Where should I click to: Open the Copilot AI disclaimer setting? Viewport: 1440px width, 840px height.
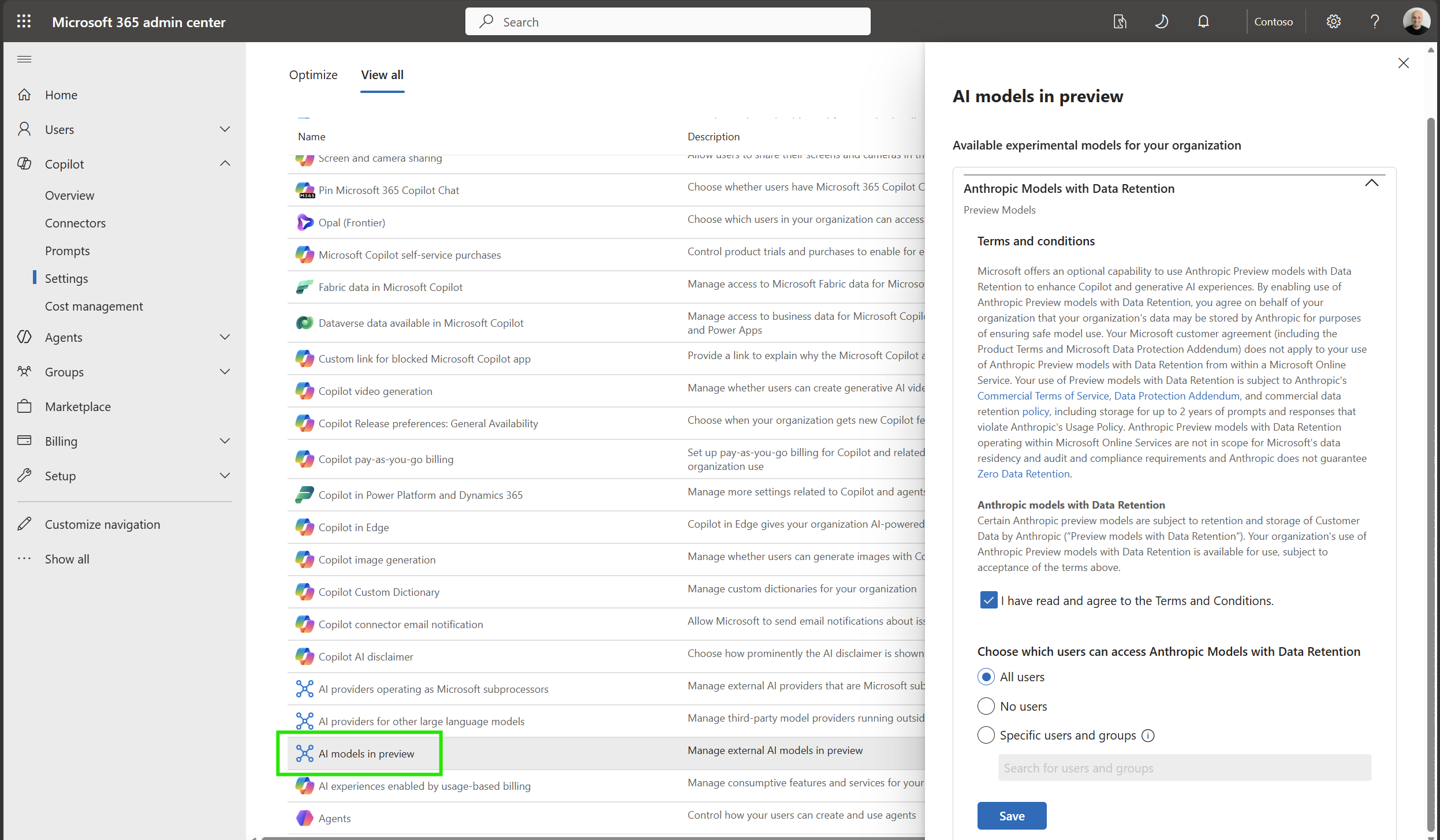tap(365, 657)
